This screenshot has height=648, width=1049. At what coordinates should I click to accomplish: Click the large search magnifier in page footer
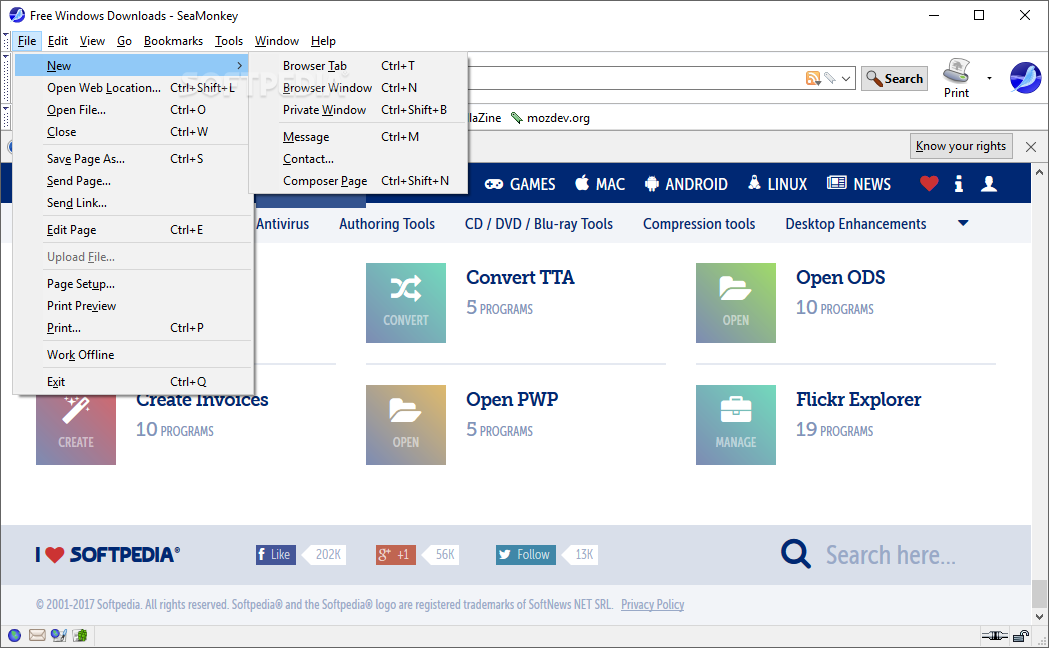point(796,554)
